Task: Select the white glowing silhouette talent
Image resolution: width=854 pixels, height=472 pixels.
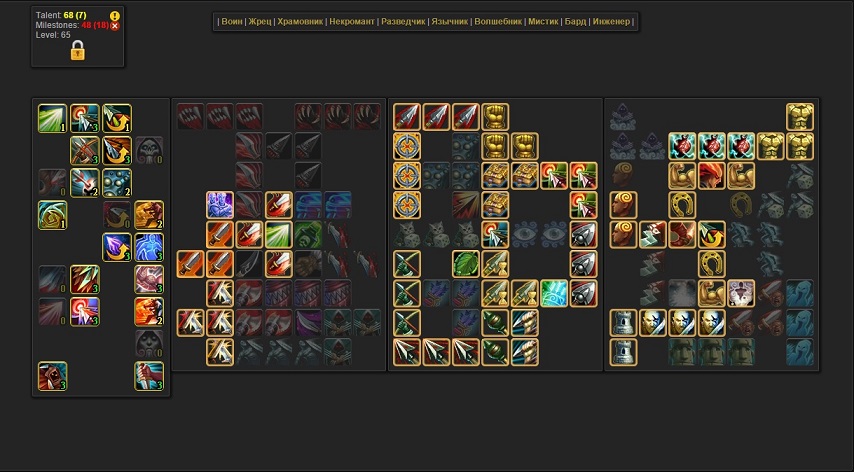Action: pos(741,293)
